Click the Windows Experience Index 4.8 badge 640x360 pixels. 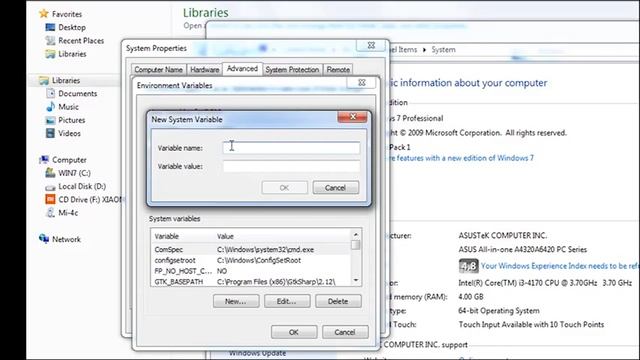468,266
